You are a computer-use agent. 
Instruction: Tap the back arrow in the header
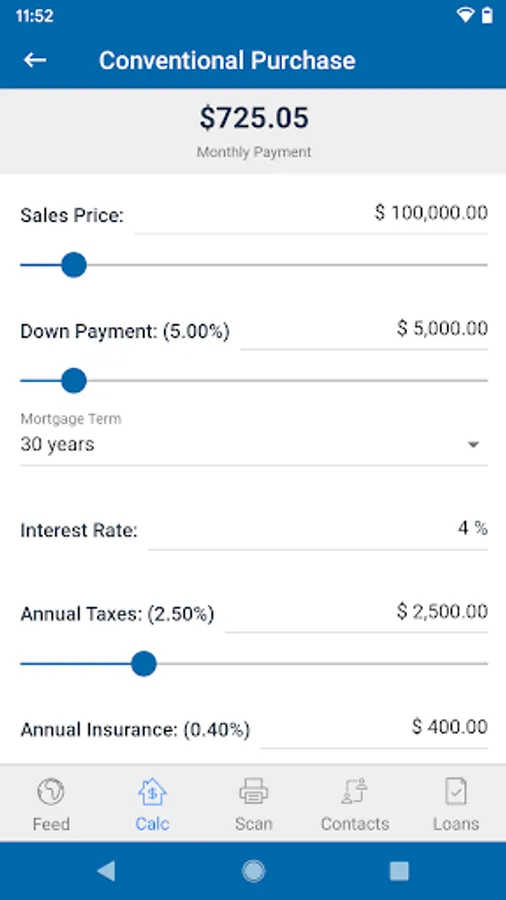click(x=35, y=60)
